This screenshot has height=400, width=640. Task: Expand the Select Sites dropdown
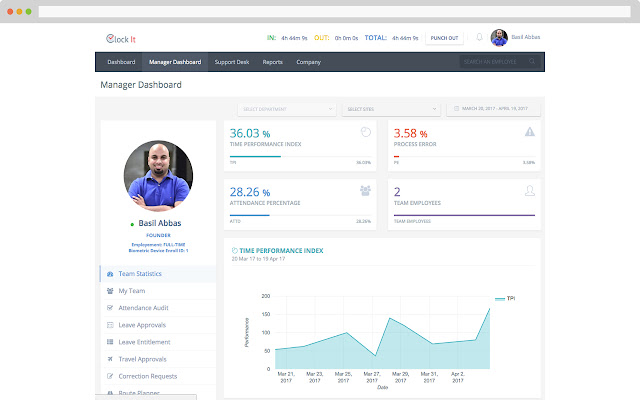[390, 108]
